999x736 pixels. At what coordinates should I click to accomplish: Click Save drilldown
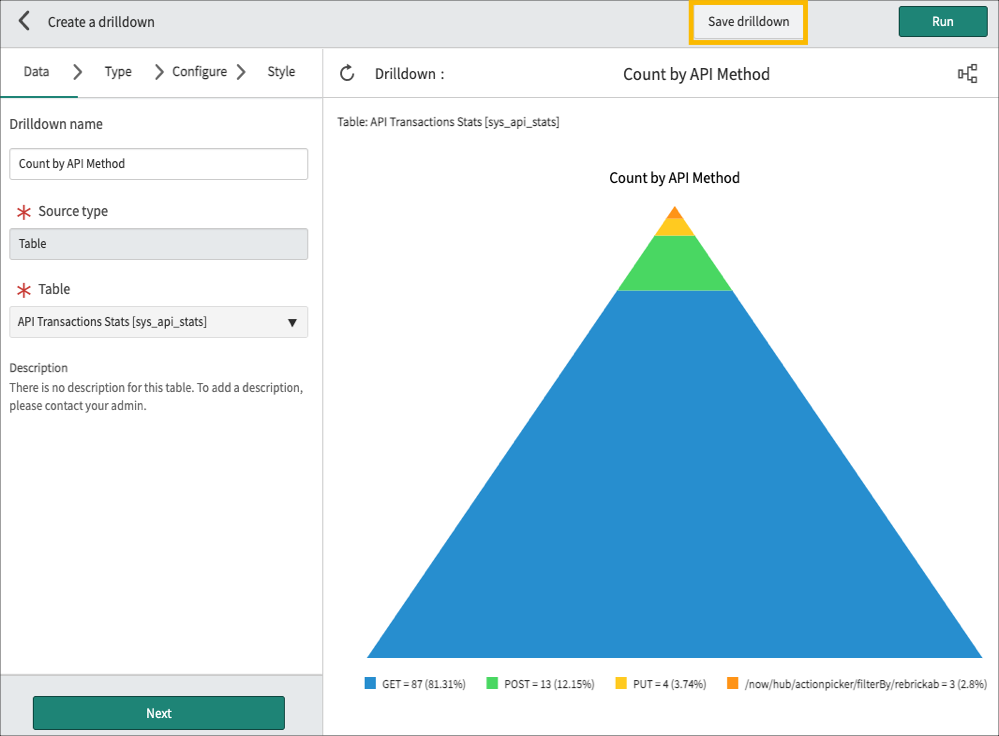747,21
